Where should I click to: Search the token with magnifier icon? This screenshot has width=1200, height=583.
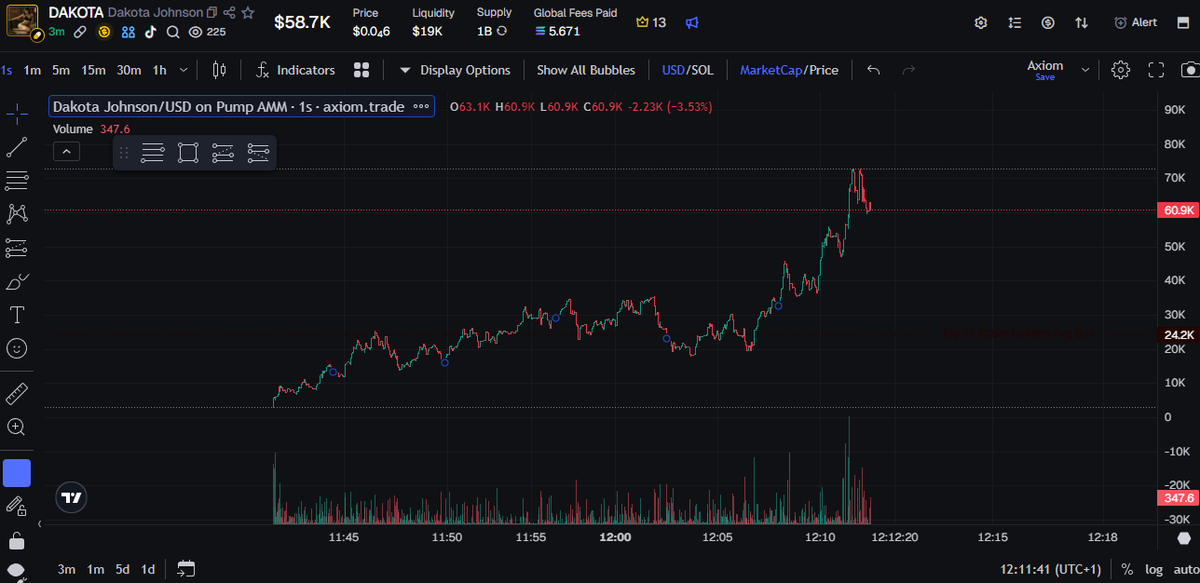[173, 32]
